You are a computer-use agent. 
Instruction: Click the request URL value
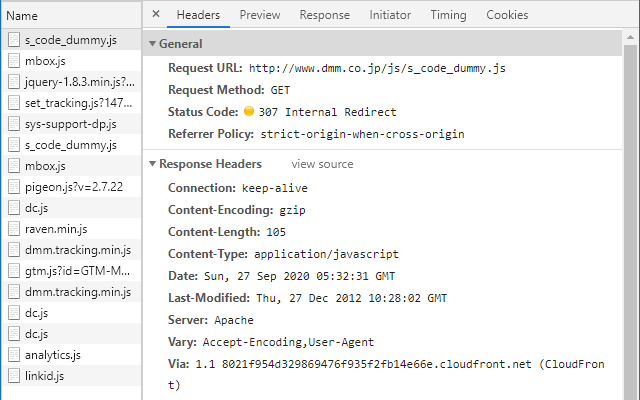377,68
